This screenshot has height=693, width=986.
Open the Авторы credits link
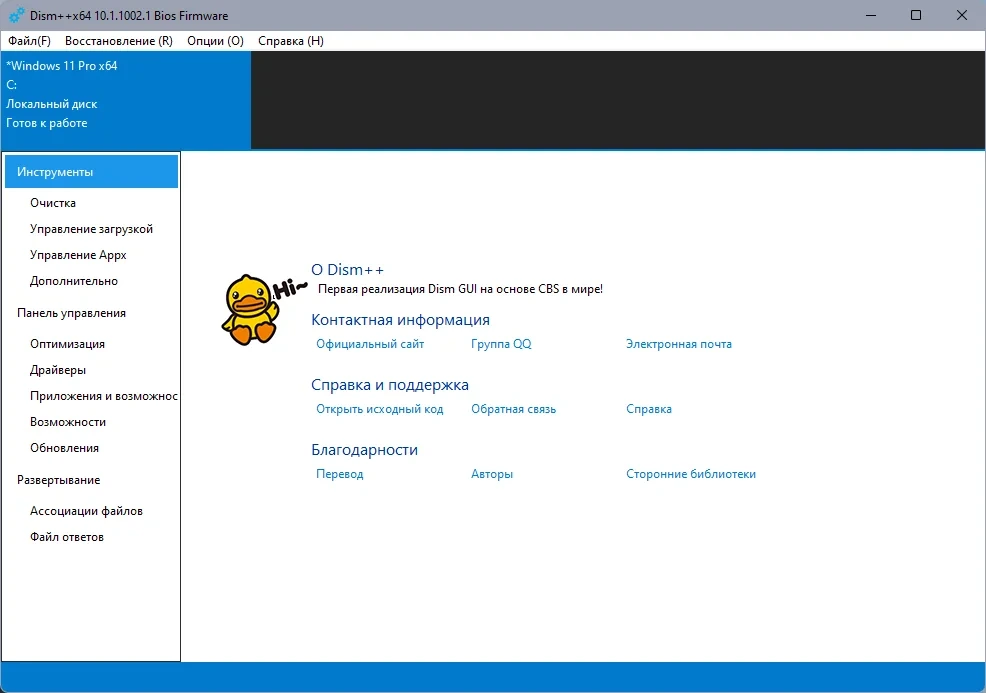[x=492, y=474]
